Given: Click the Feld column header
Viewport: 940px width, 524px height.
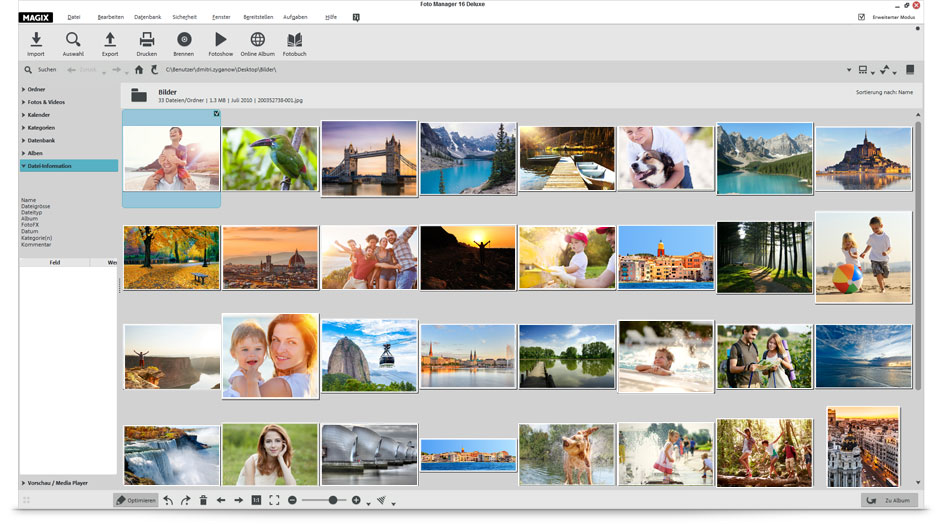Looking at the screenshot, I should pyautogui.click(x=55, y=263).
